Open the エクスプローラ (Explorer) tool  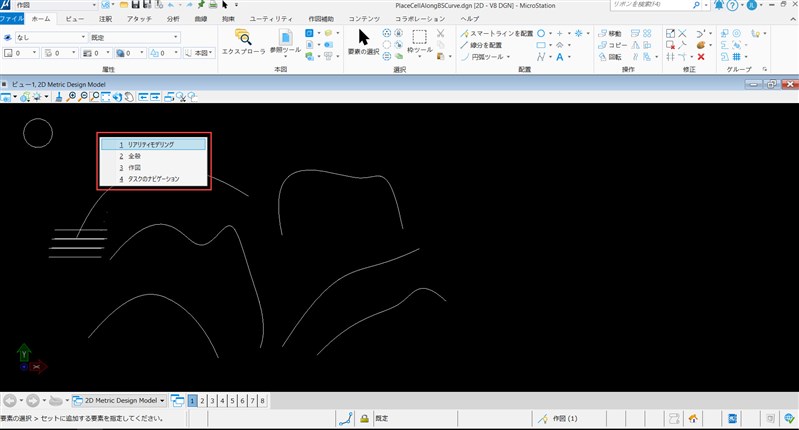[244, 42]
